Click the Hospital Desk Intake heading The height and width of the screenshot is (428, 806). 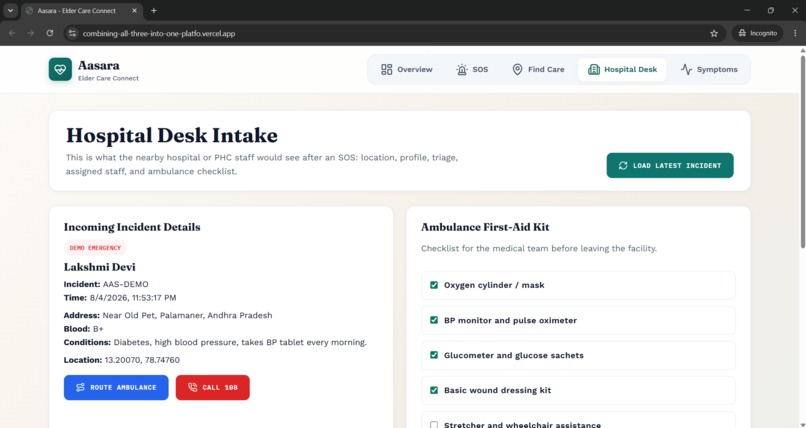tap(172, 136)
